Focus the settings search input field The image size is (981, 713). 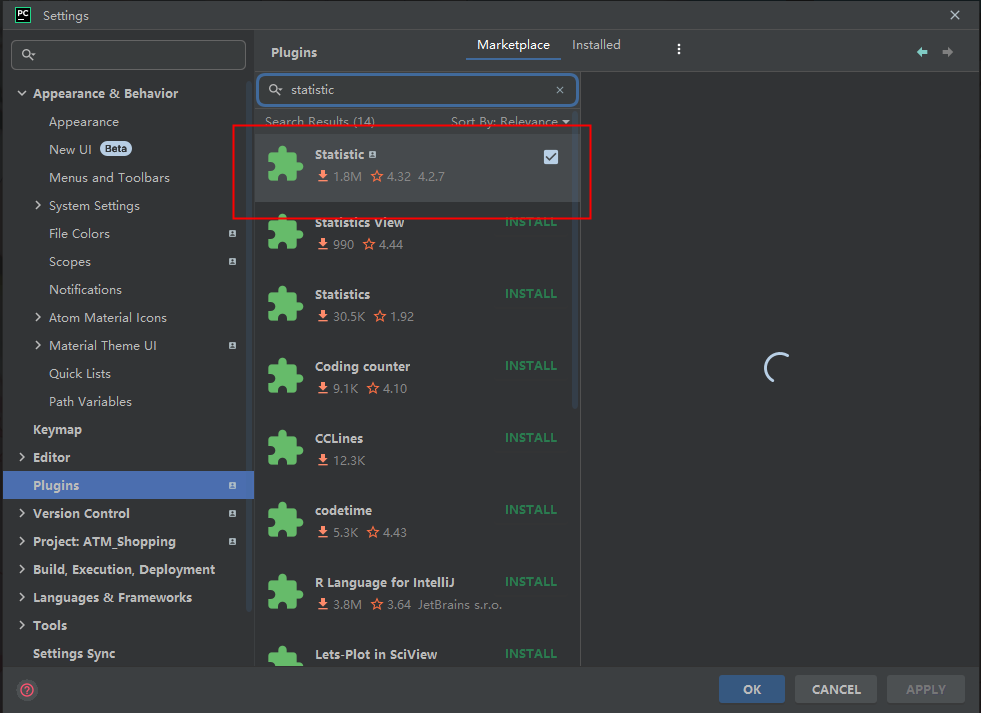128,55
